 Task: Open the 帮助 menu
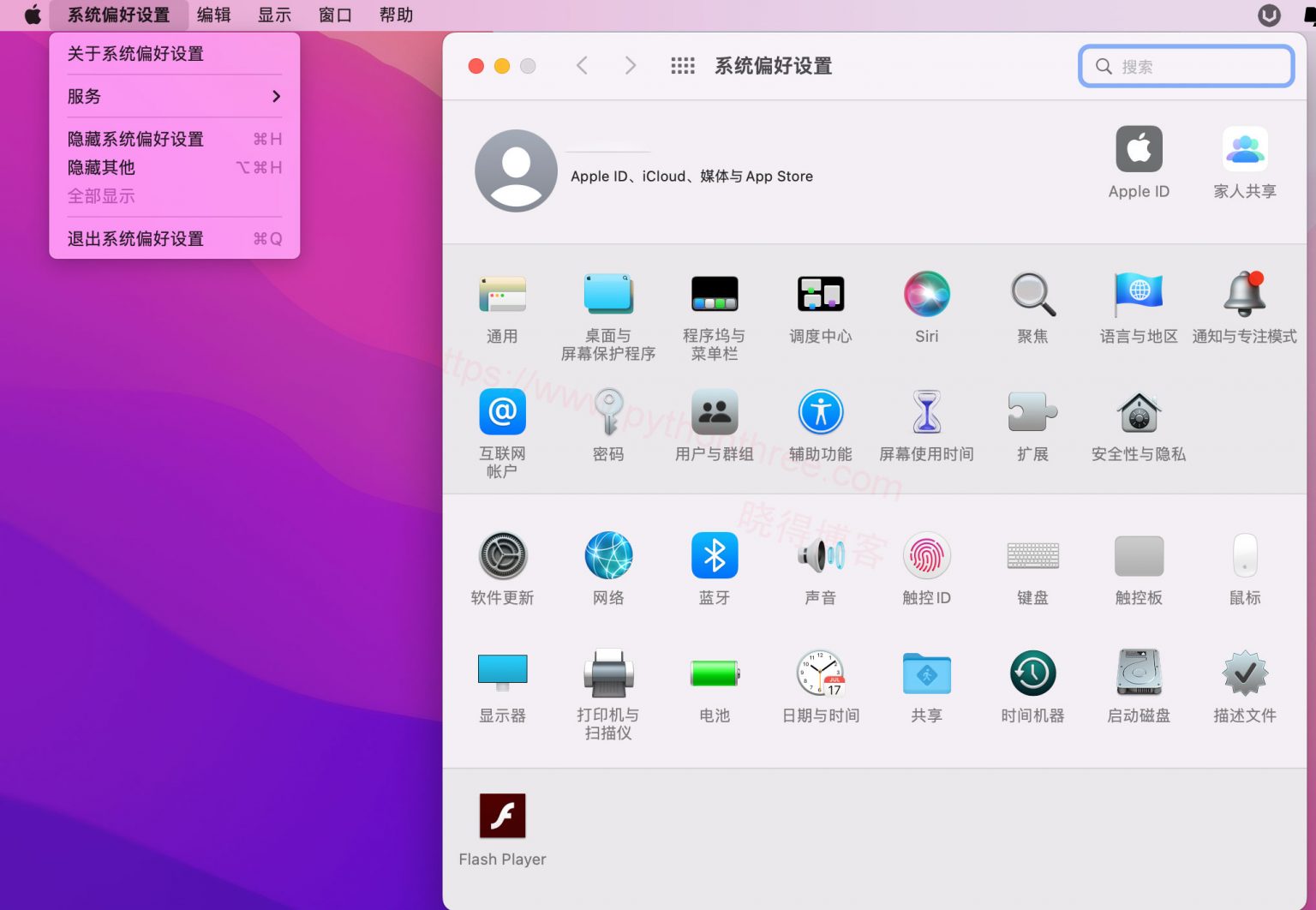click(x=397, y=15)
